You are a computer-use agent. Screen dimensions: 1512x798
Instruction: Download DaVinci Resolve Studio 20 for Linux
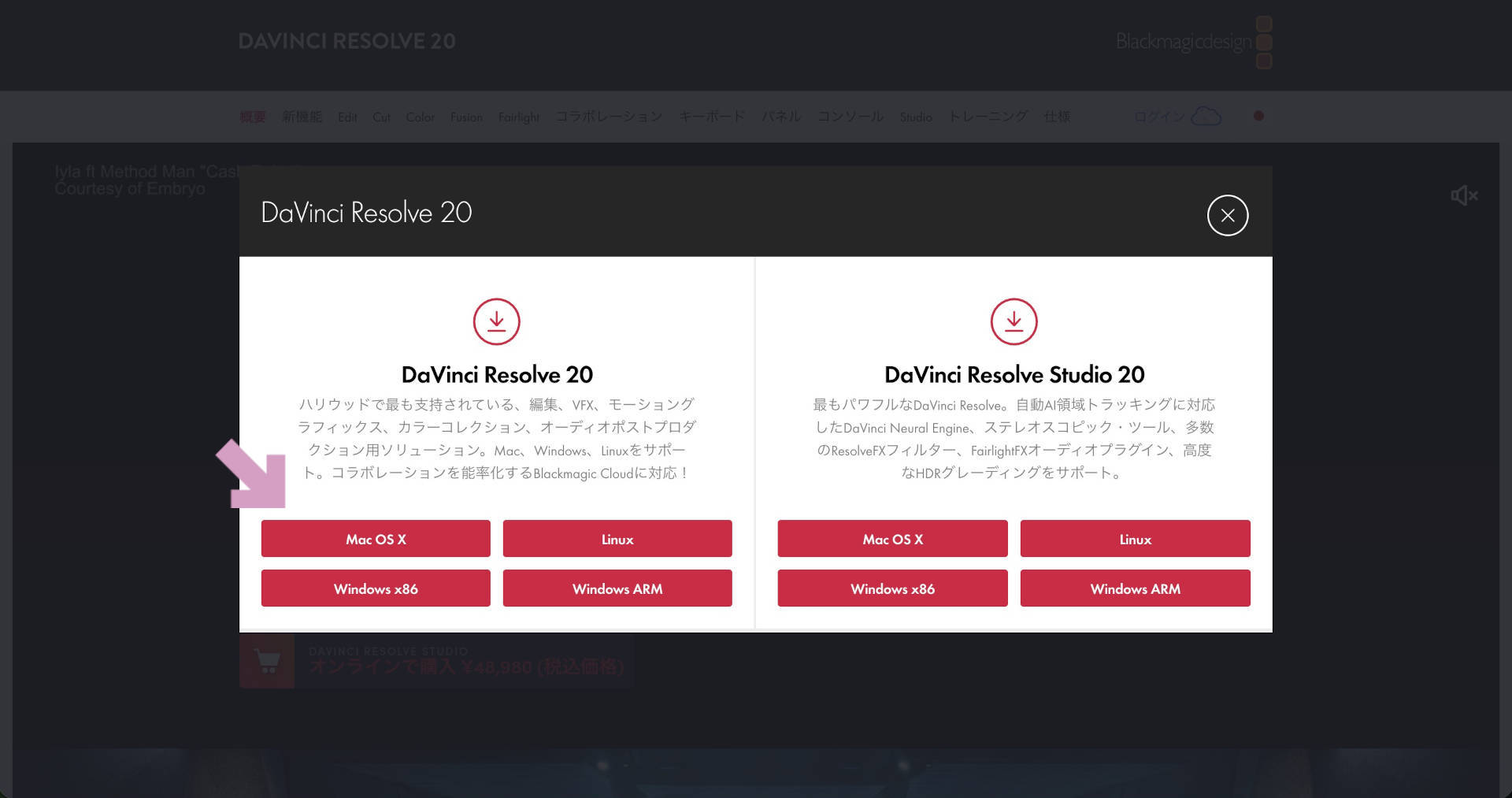tap(1135, 539)
